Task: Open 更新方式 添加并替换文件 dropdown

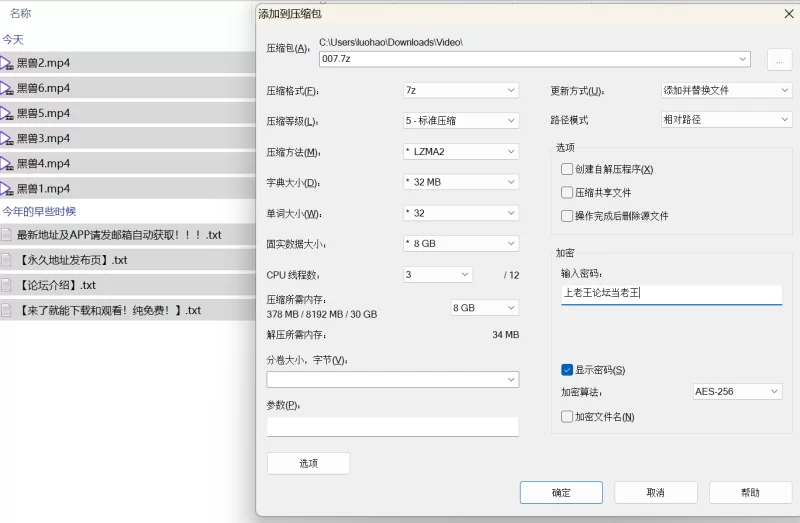Action: [726, 90]
